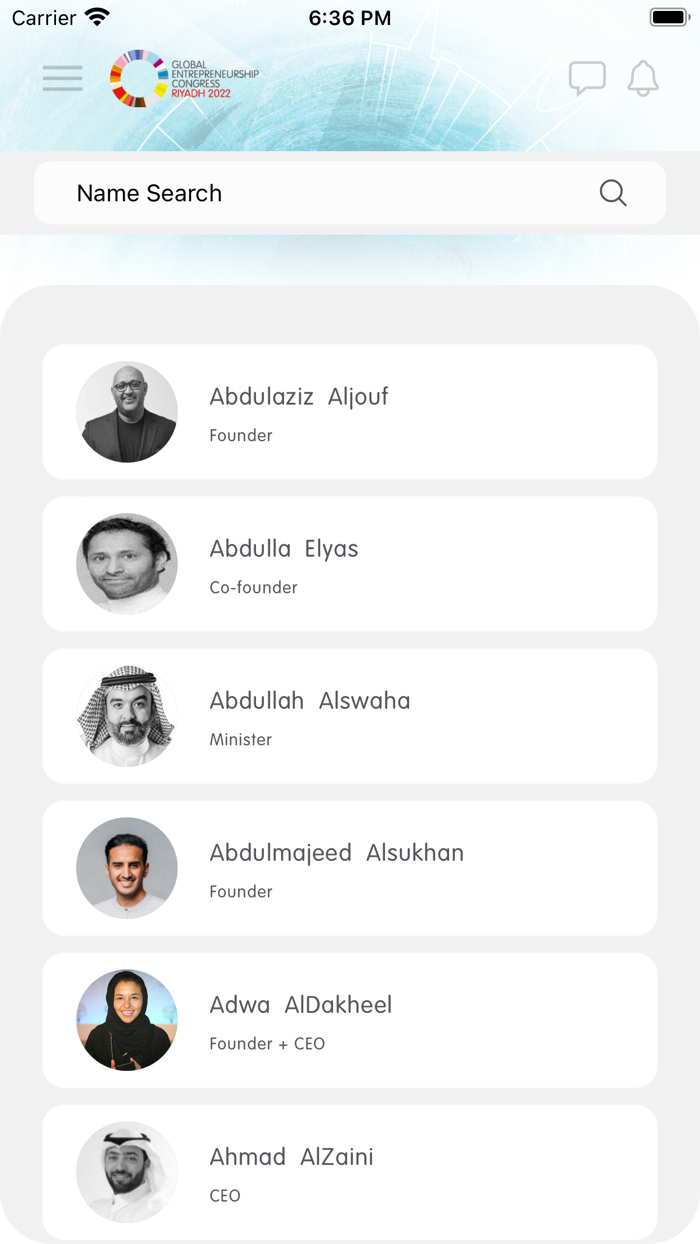
Task: Open the notifications bell
Action: tap(643, 78)
